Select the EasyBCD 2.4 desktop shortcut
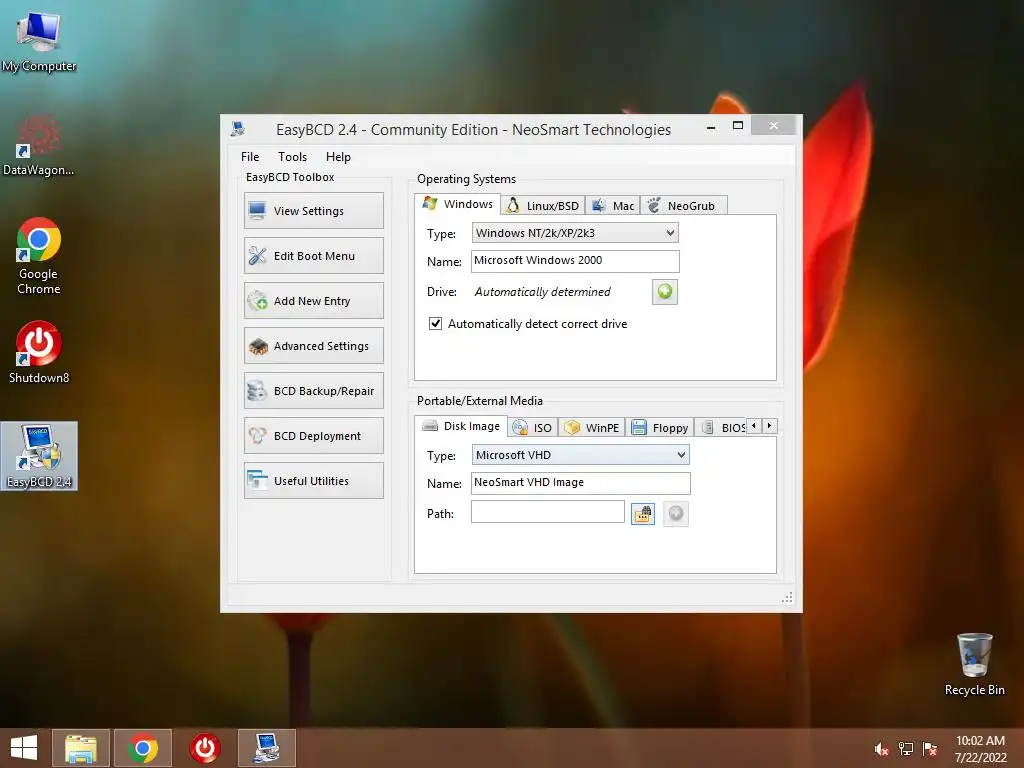Screen dimensions: 1024x768 pyautogui.click(x=39, y=456)
